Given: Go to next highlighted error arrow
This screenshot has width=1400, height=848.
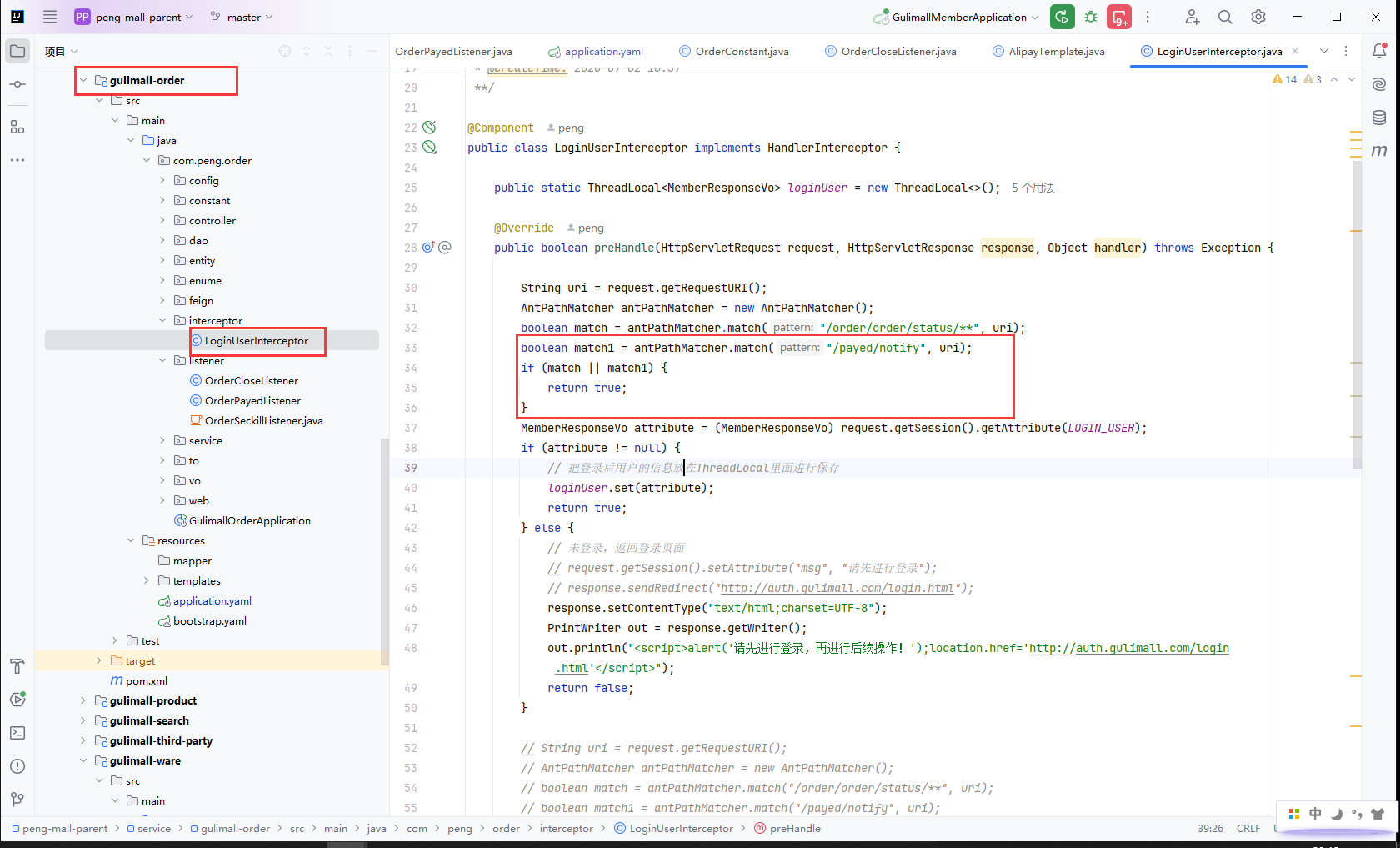Looking at the screenshot, I should (x=1352, y=80).
